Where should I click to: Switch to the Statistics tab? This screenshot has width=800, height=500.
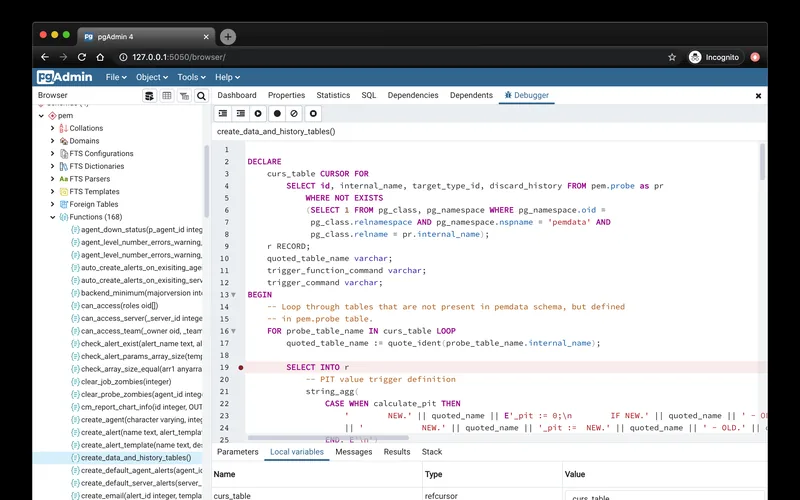(333, 95)
